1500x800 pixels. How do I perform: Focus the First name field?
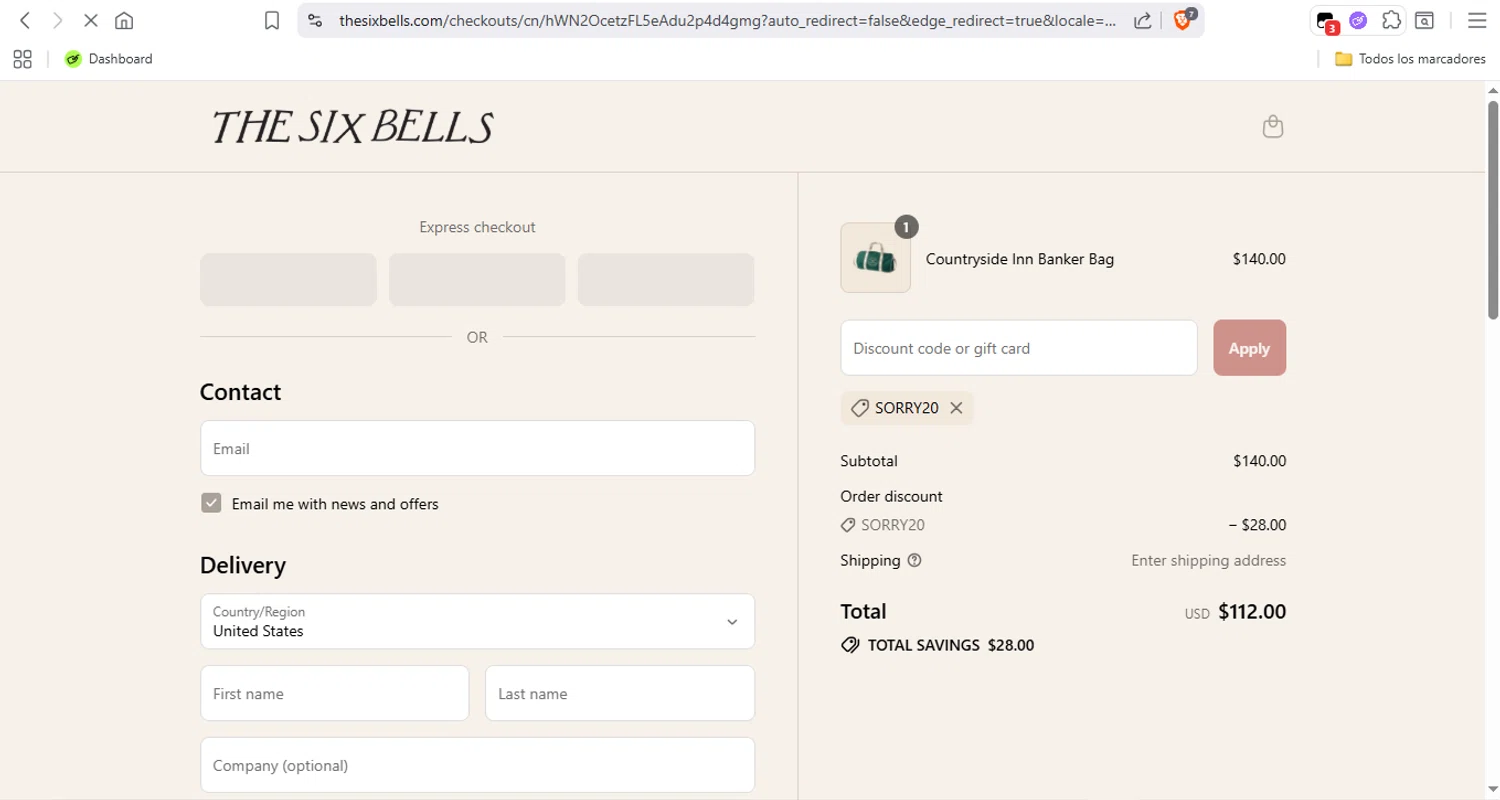(x=334, y=693)
